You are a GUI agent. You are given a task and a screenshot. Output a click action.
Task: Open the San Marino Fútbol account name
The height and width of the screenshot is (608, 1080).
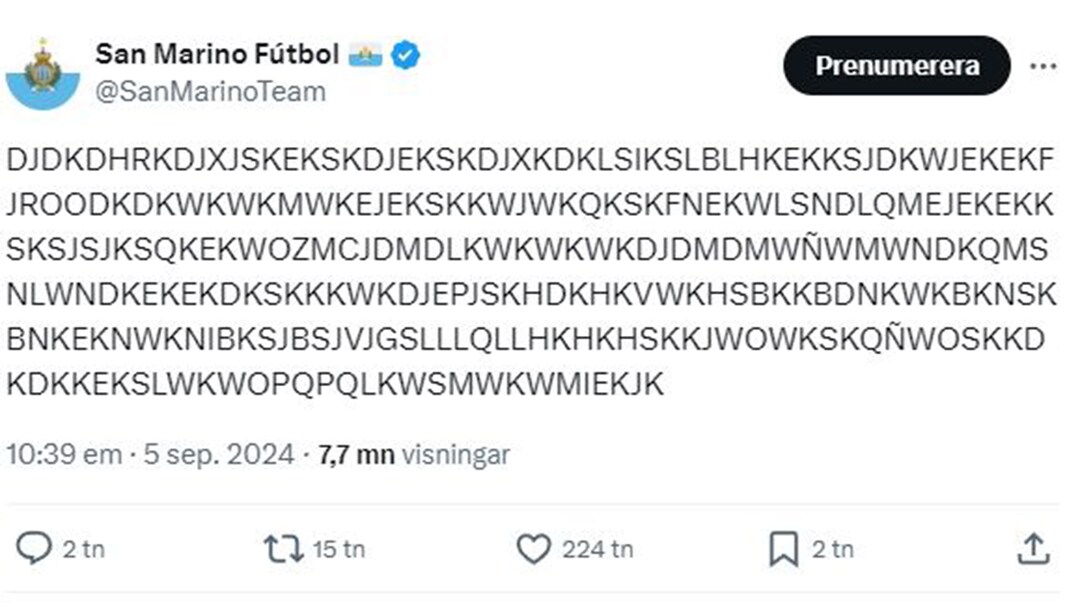[x=217, y=55]
